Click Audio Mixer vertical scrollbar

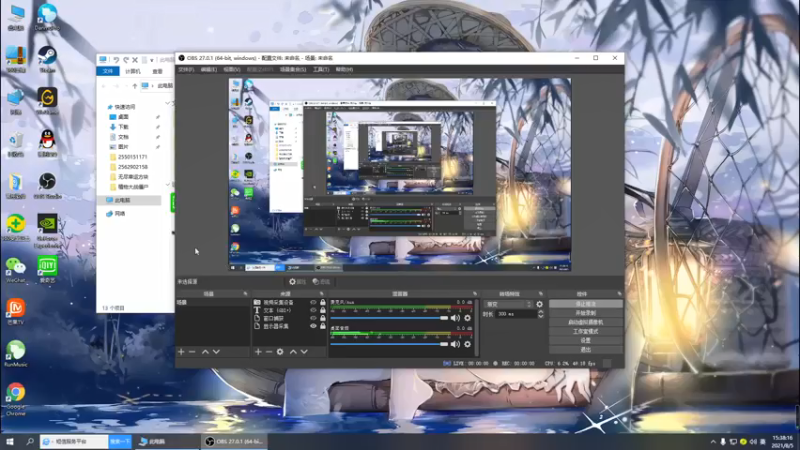pyautogui.click(x=478, y=327)
